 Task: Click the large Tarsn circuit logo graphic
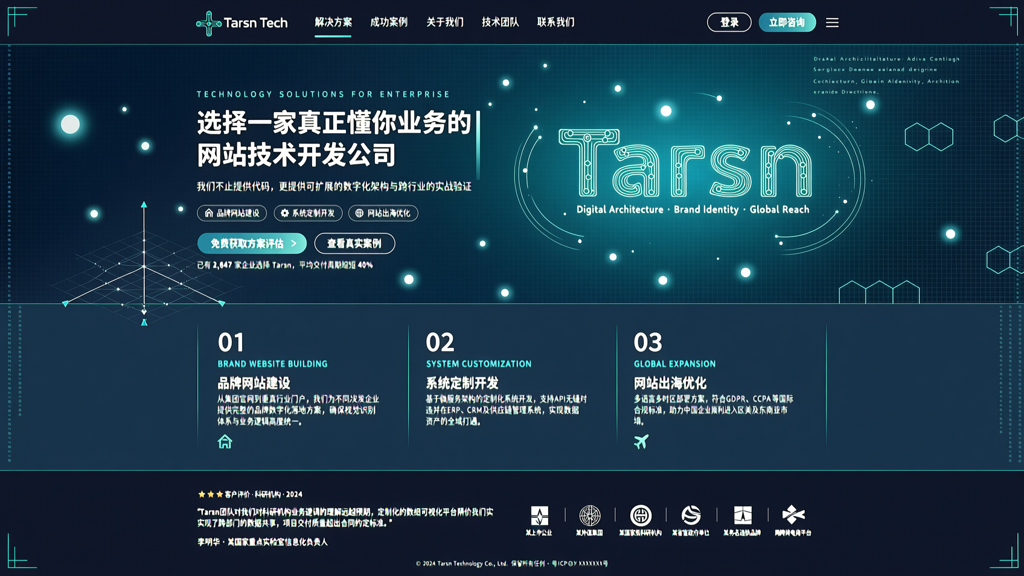(x=686, y=163)
